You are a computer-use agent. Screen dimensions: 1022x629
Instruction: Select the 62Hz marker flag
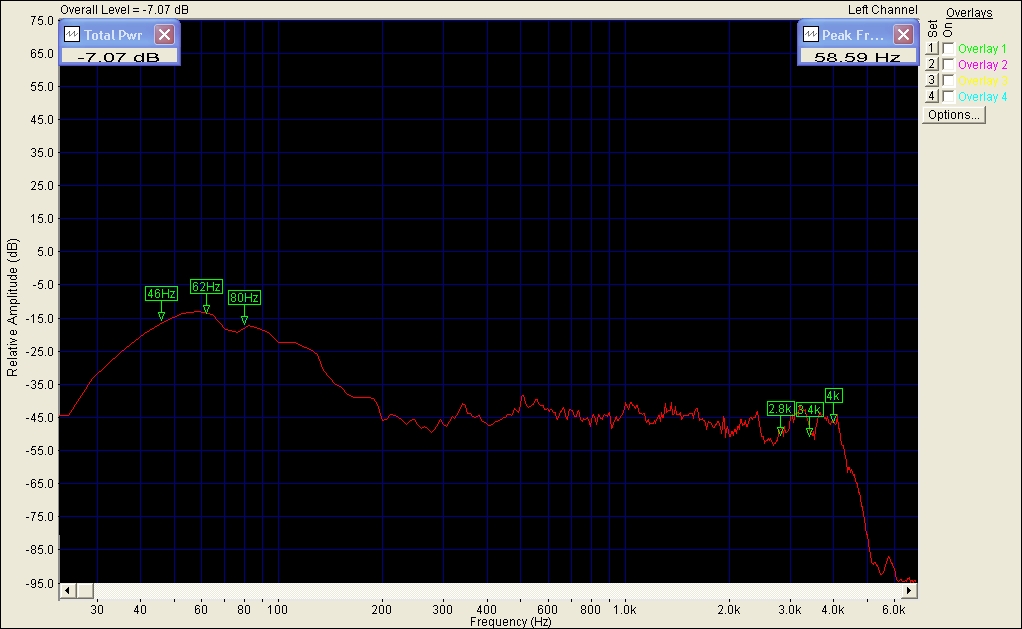(x=206, y=287)
